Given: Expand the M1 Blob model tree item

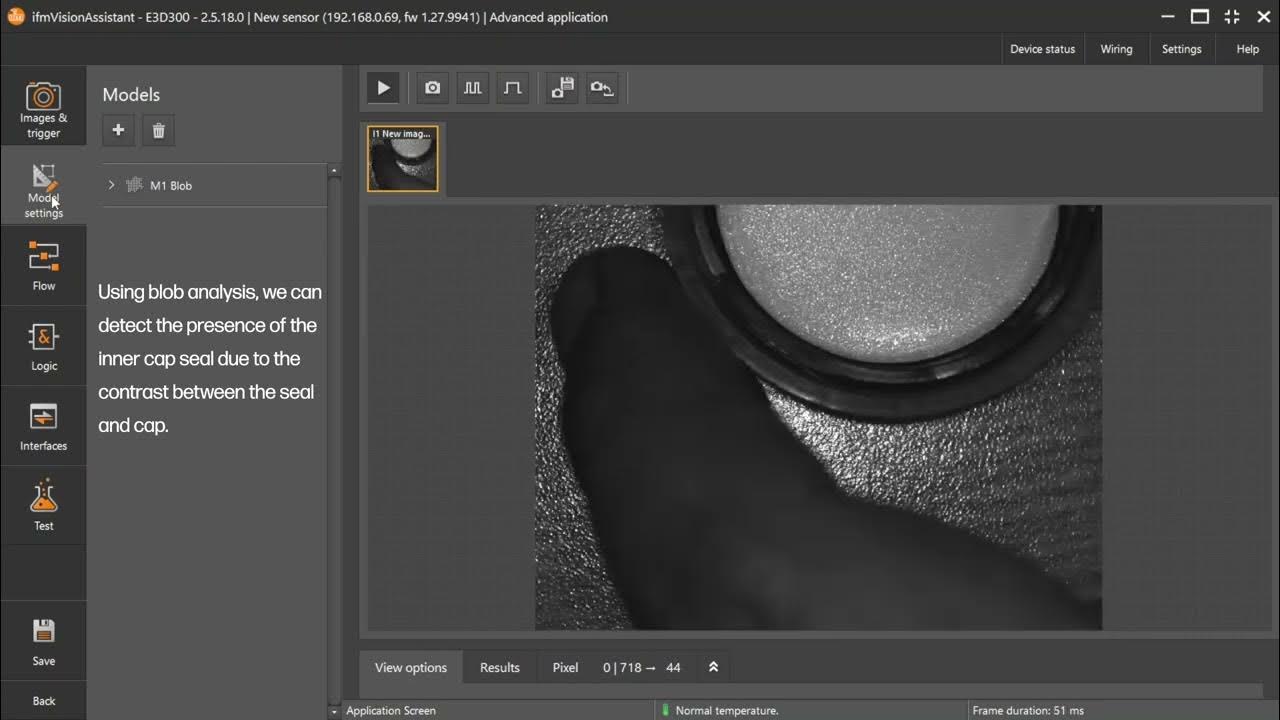Looking at the screenshot, I should (x=111, y=185).
